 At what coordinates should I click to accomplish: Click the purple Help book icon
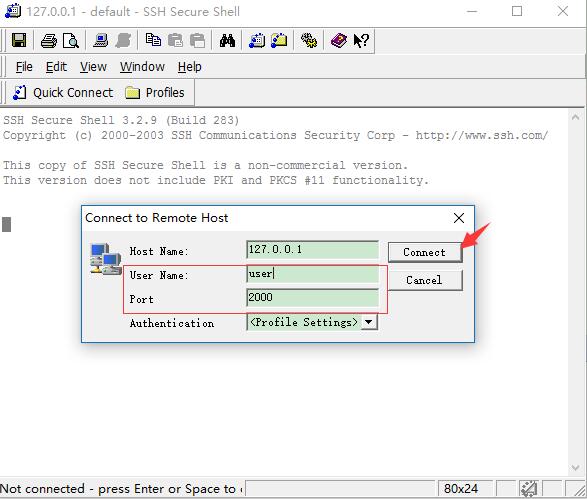pyautogui.click(x=339, y=40)
